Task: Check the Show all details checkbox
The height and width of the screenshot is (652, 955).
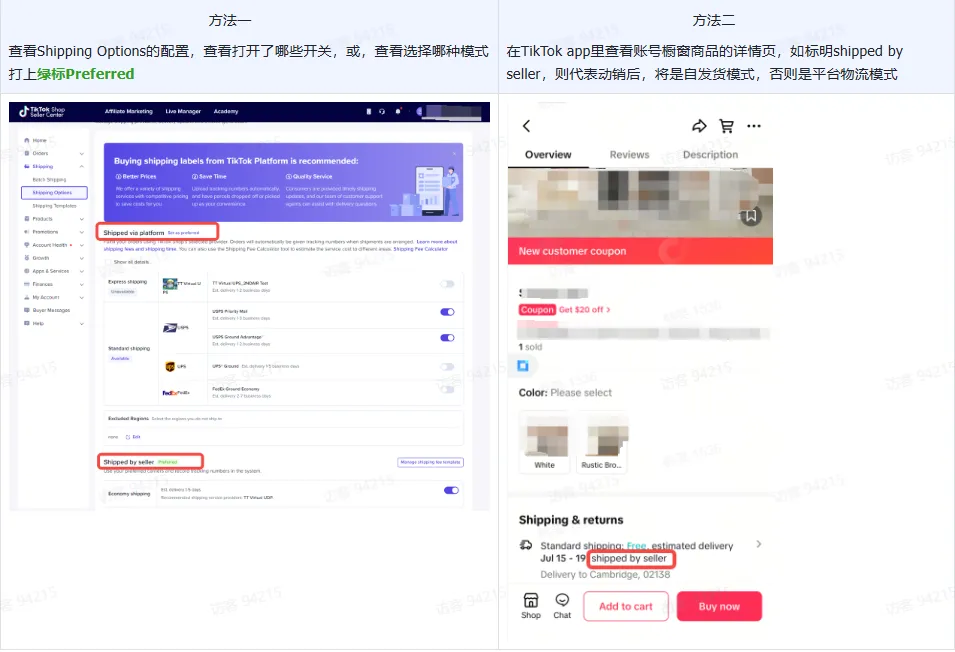Action: pyautogui.click(x=108, y=262)
